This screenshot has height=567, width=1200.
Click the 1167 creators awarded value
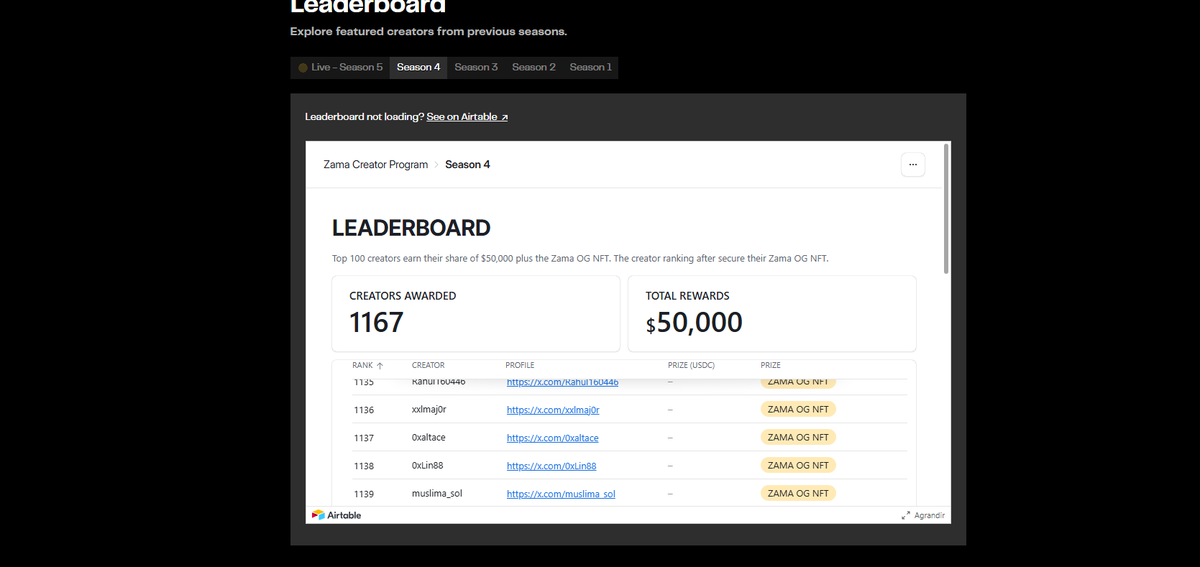[x=376, y=322]
